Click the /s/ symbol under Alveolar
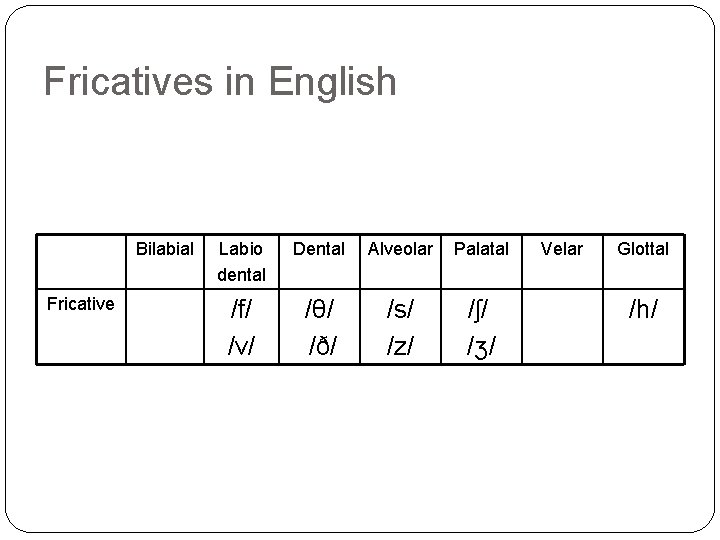Image resolution: width=720 pixels, height=540 pixels. [400, 309]
